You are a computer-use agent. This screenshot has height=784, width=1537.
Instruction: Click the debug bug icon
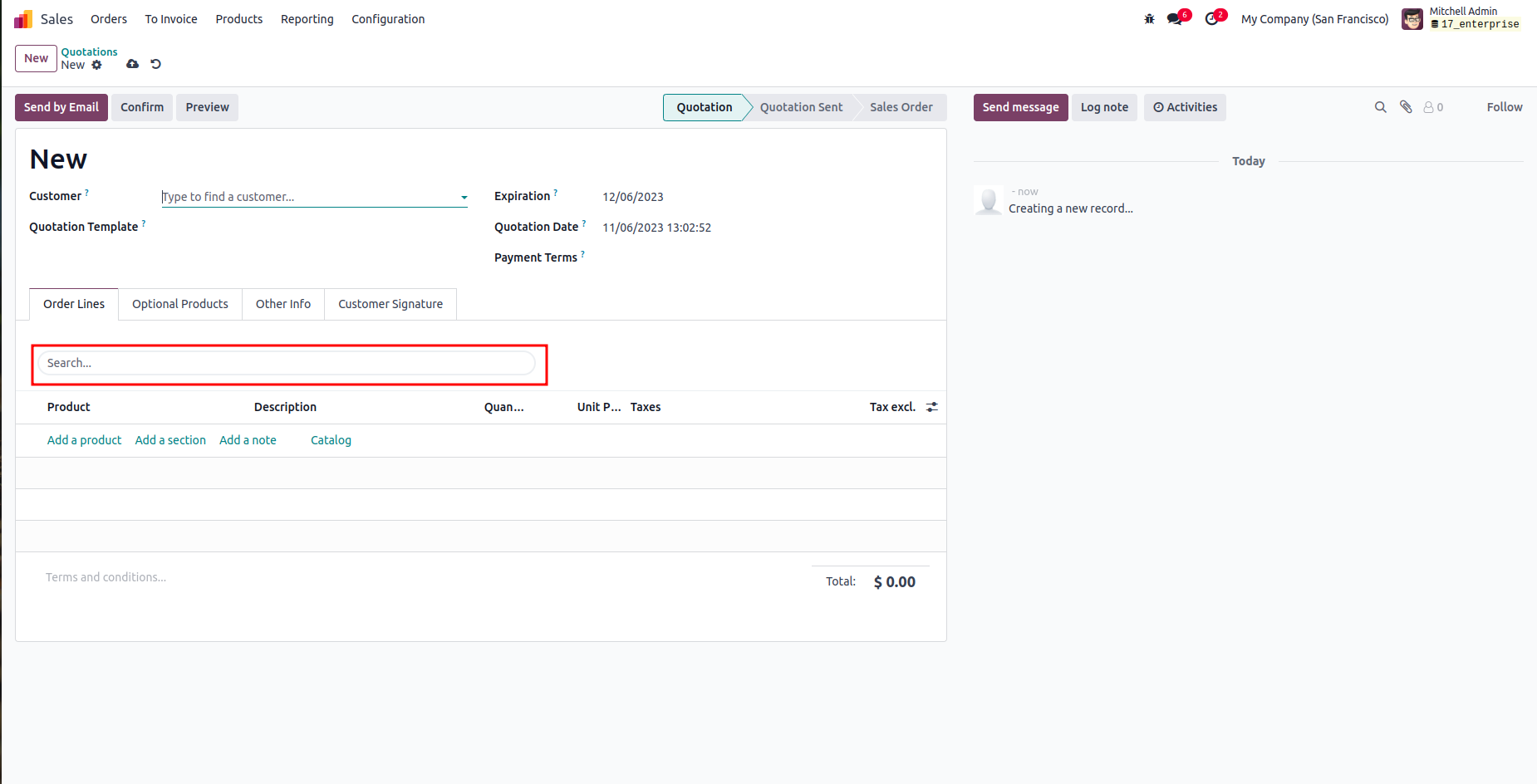tap(1149, 19)
